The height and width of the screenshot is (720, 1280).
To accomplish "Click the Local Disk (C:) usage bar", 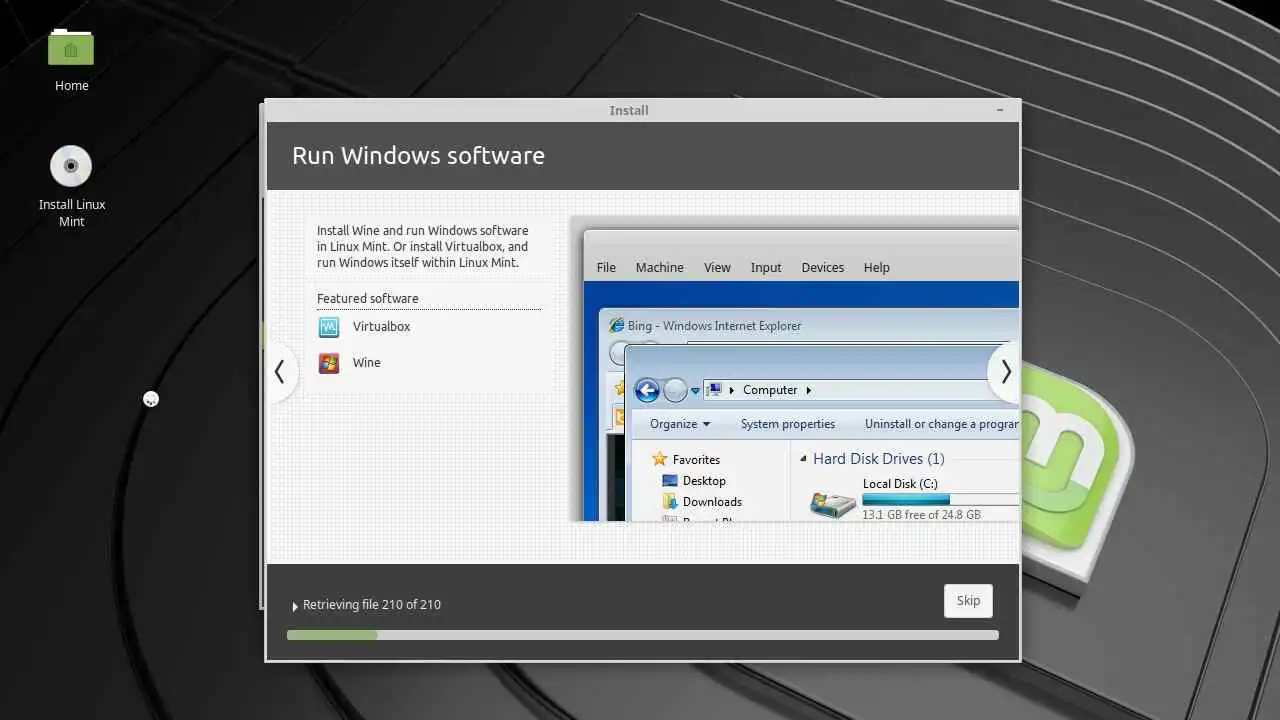I will (941, 499).
